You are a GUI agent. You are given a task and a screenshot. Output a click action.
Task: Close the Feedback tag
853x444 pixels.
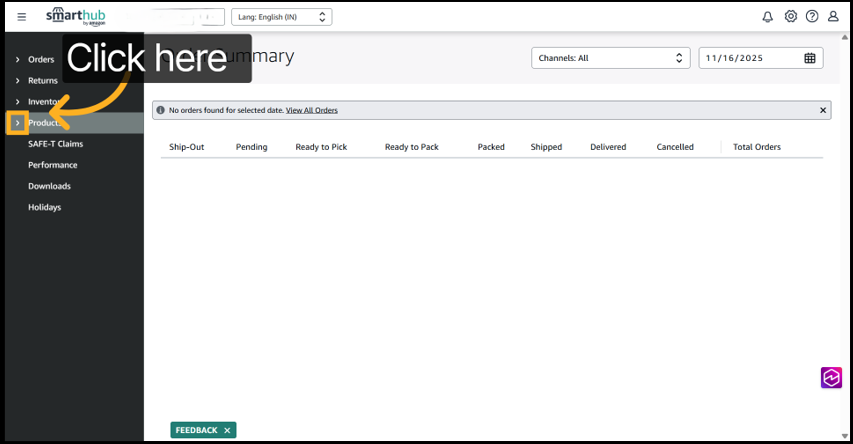click(x=227, y=430)
